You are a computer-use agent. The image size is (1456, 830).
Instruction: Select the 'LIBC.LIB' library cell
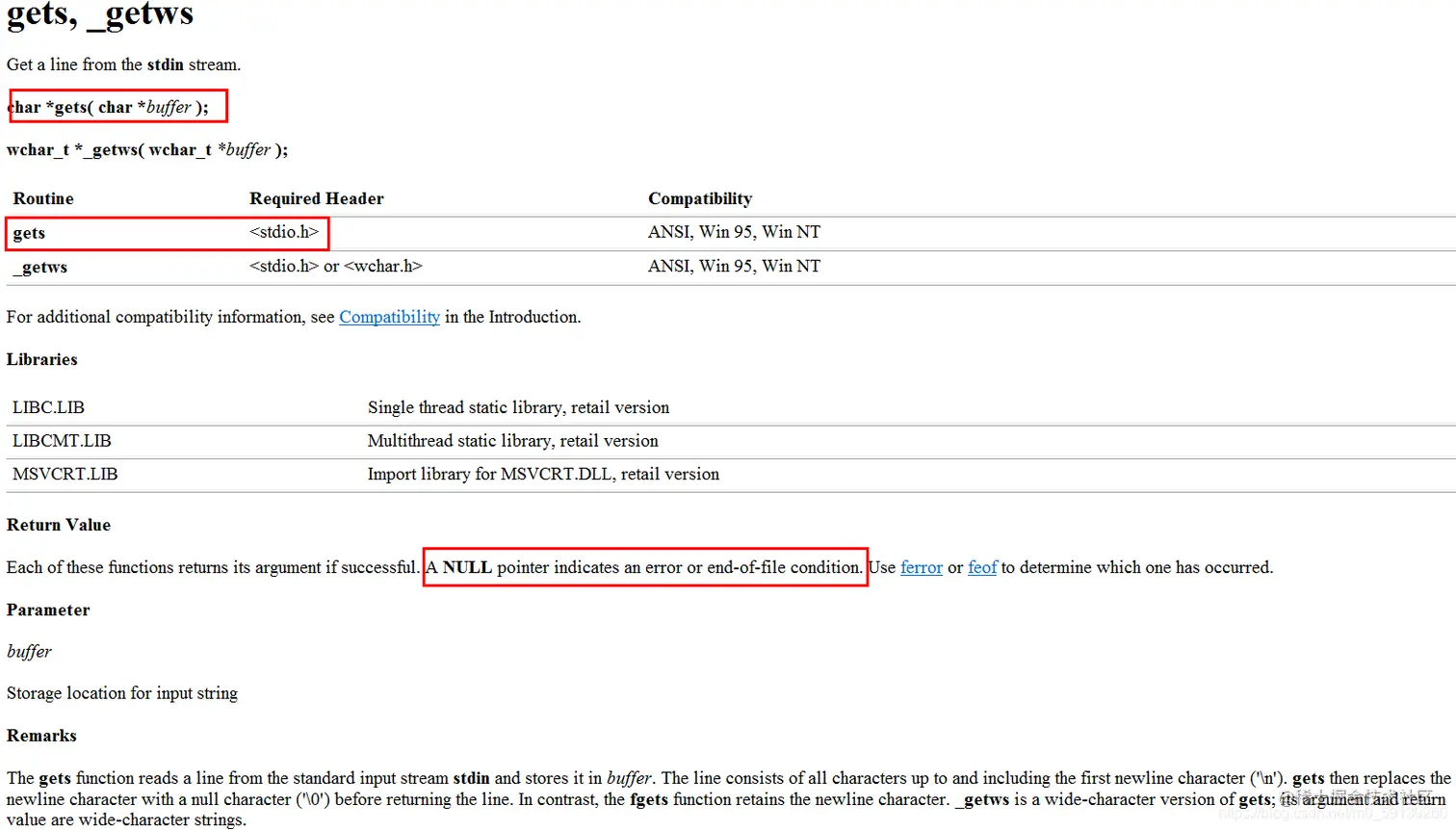pyautogui.click(x=48, y=407)
